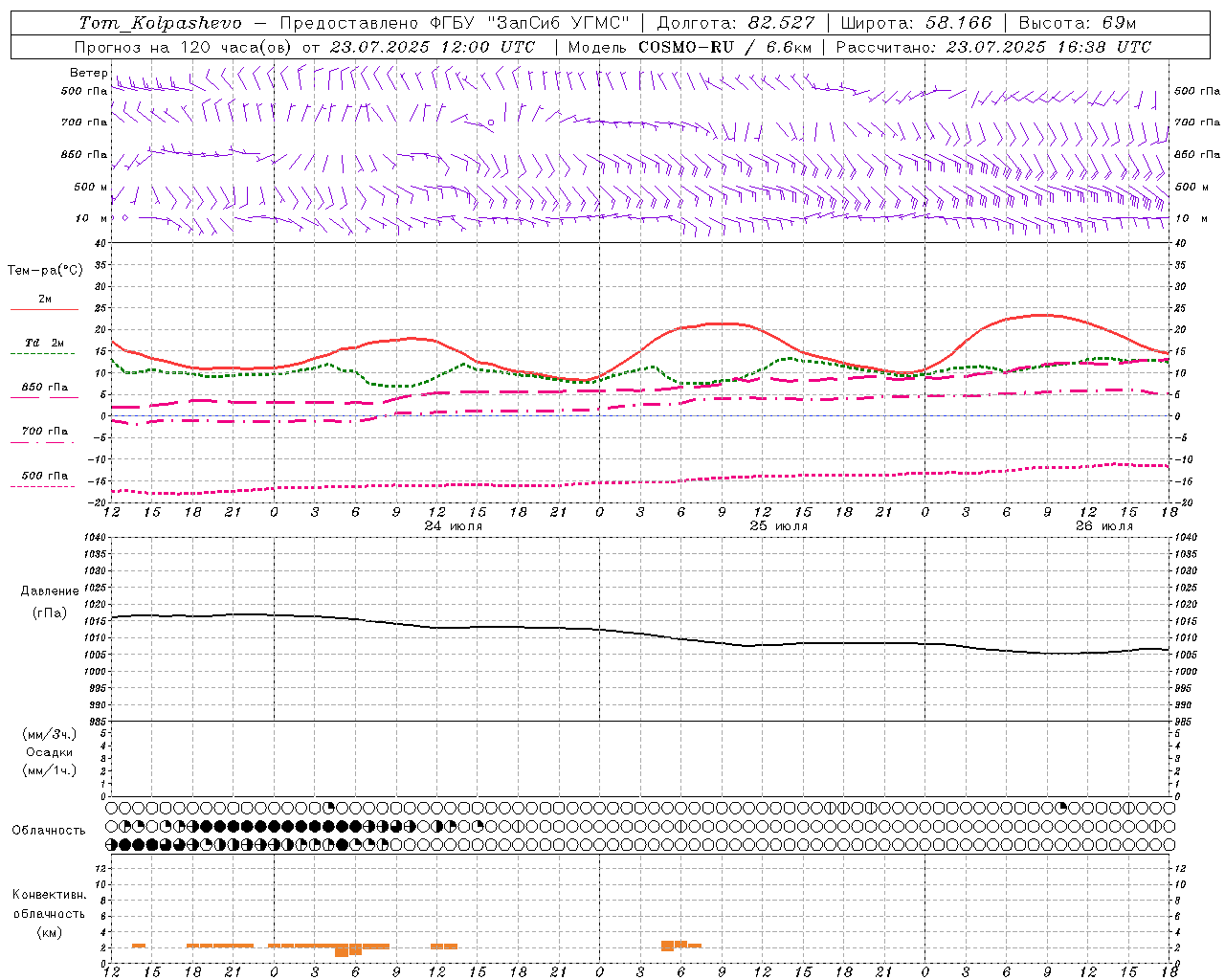This screenshot has width=1225, height=980.
Task: Click the model name COSMO-RU / 6.6км
Action: coord(724,47)
